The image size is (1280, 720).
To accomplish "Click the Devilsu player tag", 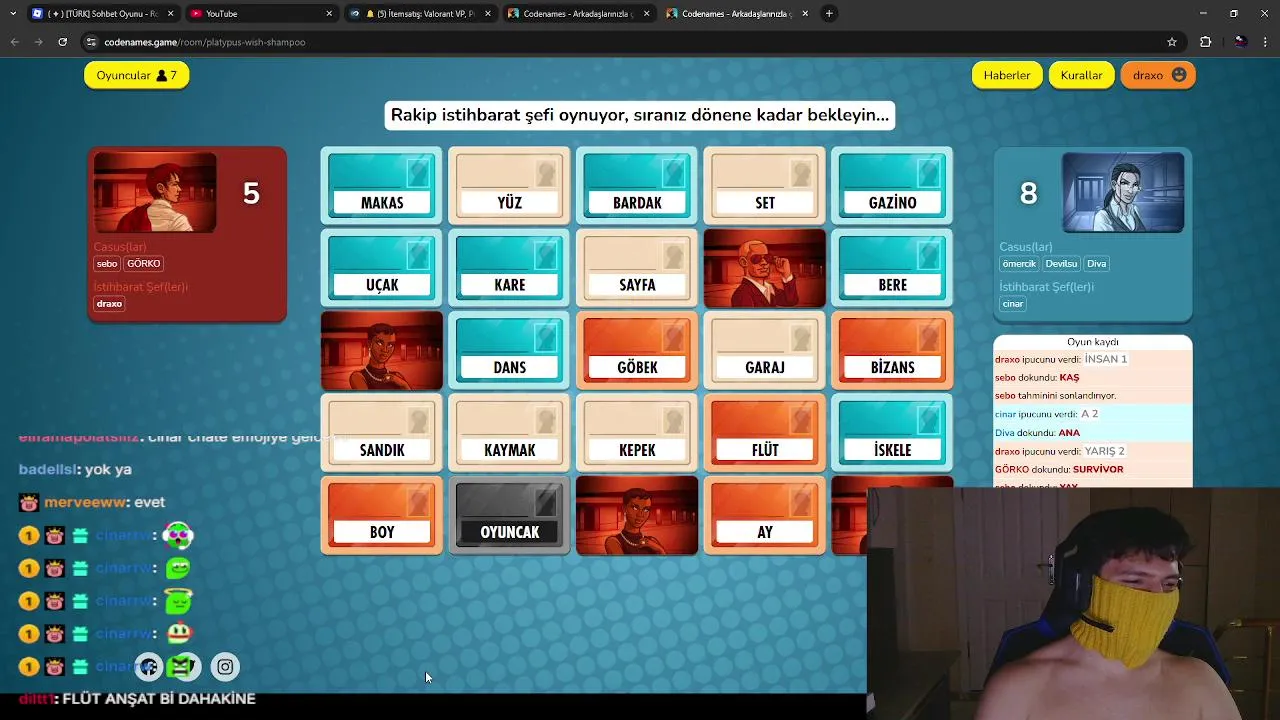I will point(1062,264).
